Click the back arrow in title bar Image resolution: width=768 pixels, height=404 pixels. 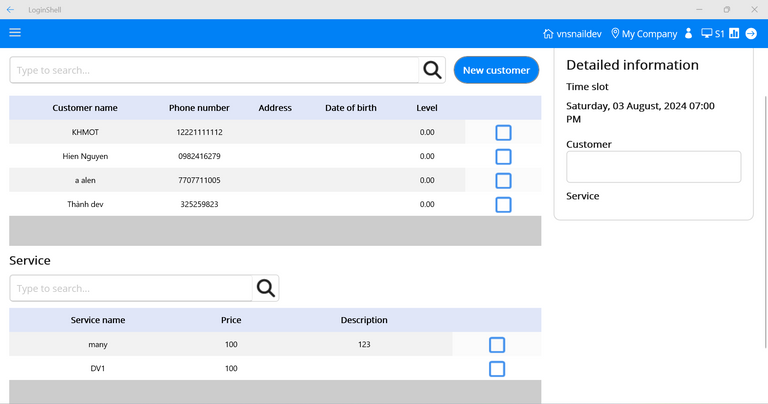10,9
